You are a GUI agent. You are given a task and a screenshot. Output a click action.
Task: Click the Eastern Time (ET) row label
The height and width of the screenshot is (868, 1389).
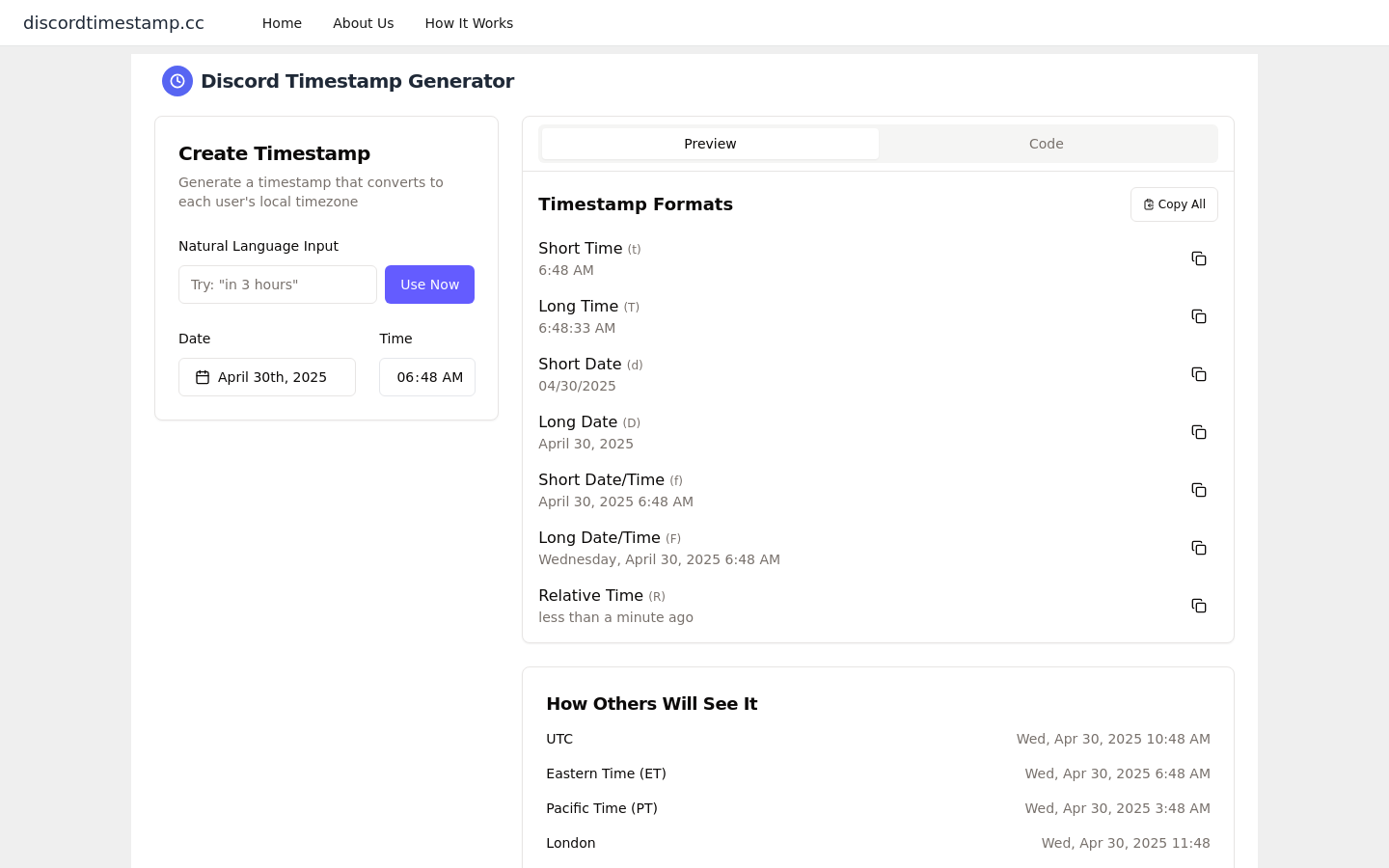[x=606, y=773]
